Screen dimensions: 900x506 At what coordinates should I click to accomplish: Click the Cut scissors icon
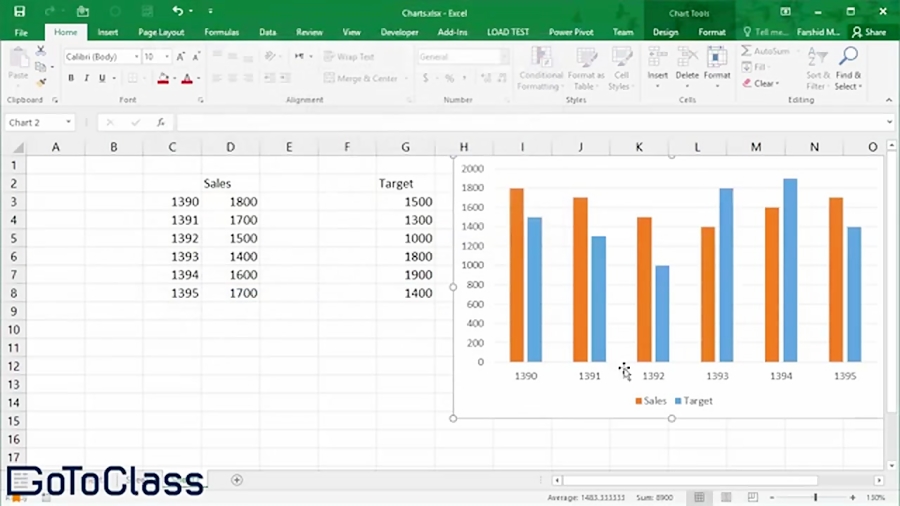coord(41,50)
